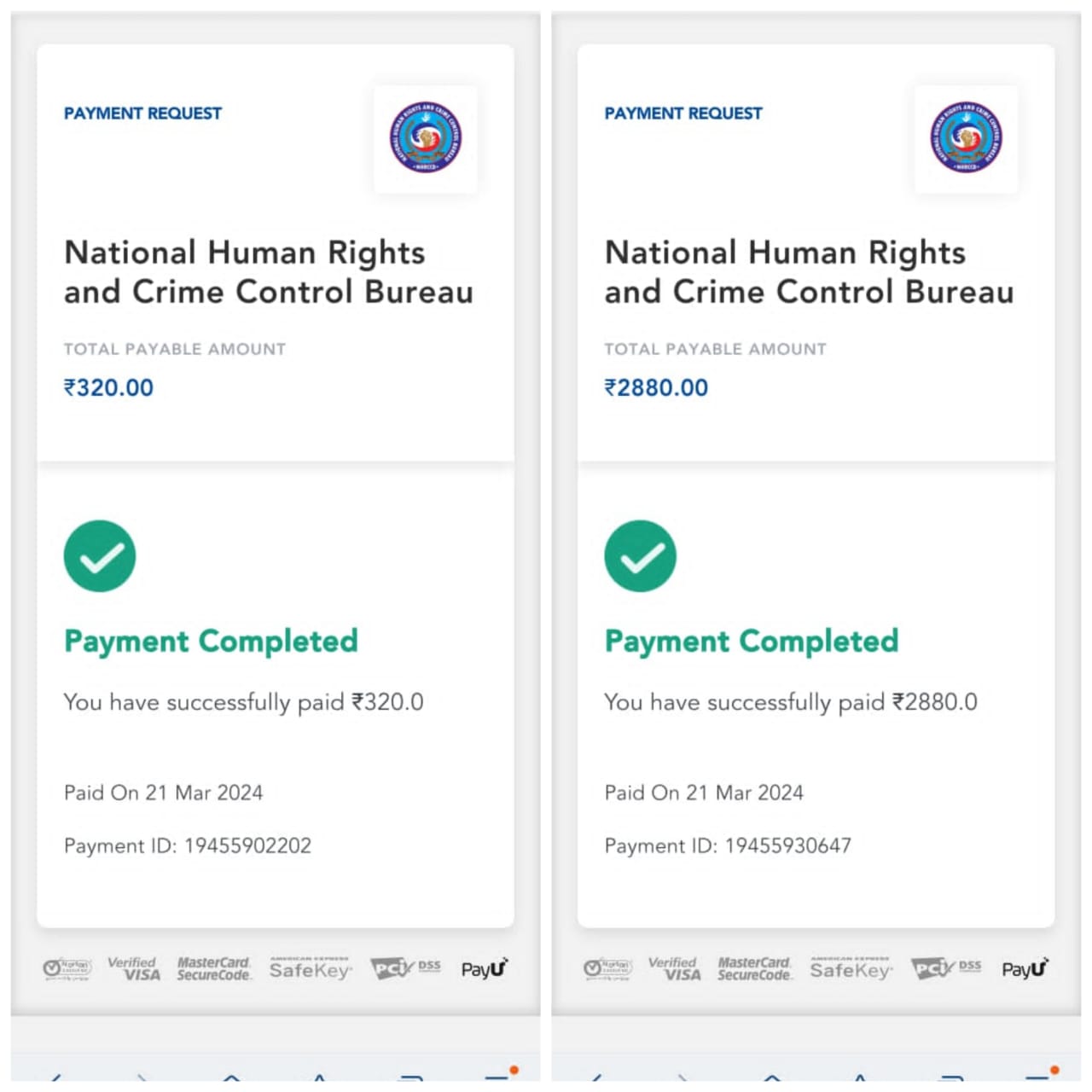
Task: Click the American Express SafeKey badge under the ₹320 receipt
Action: (310, 968)
